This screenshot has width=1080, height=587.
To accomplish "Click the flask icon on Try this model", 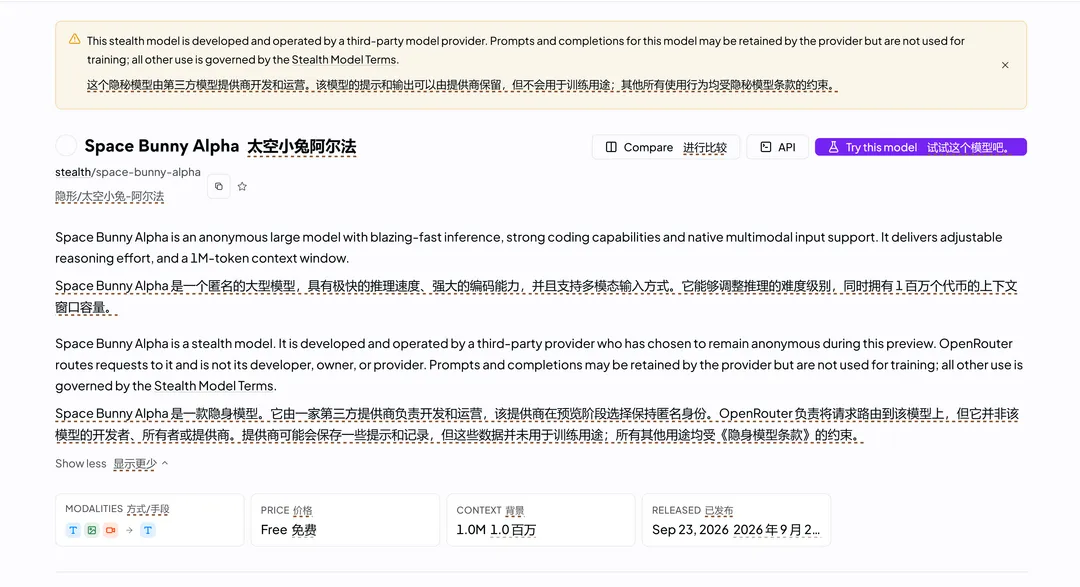I will click(833, 147).
